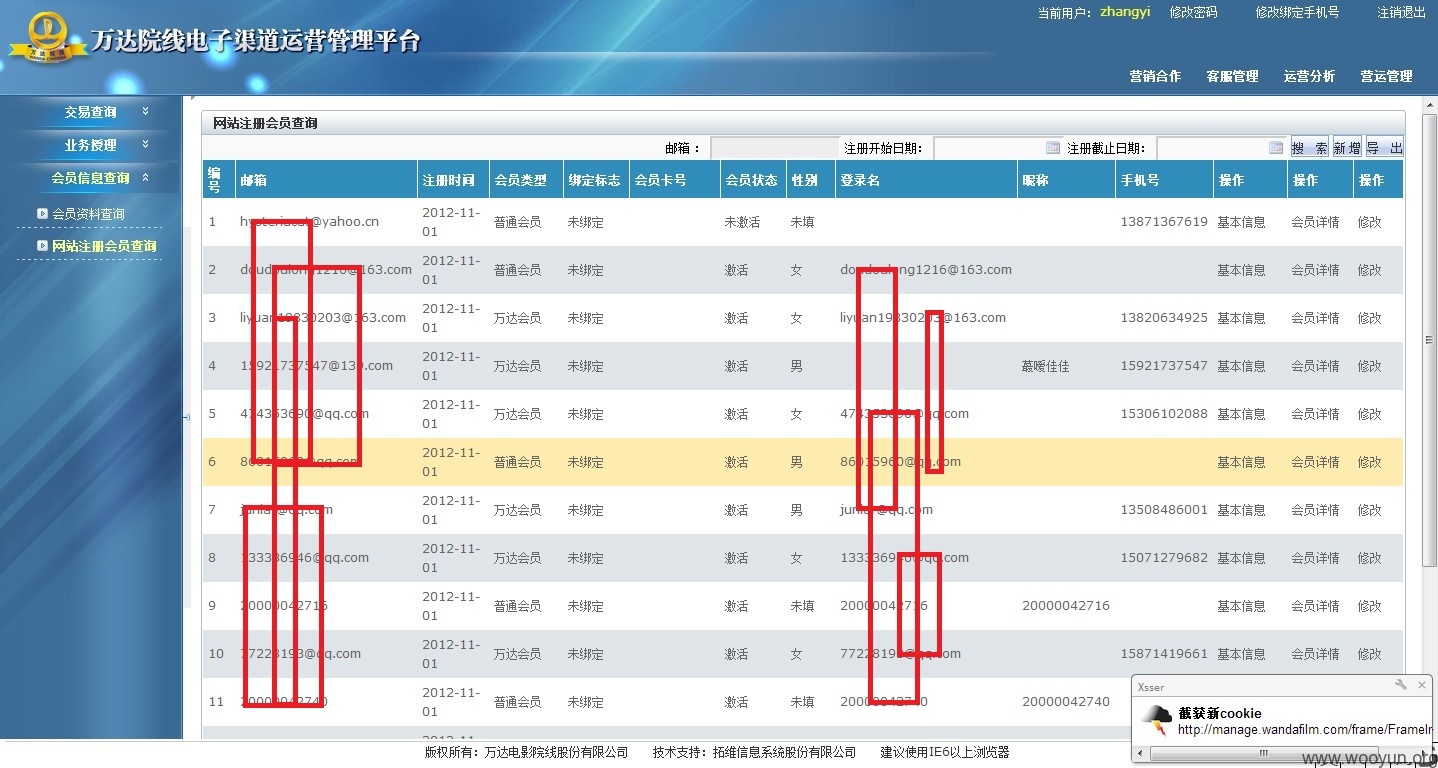Open 网站注册会员查询 in the sidebar
1438x768 pixels.
[104, 246]
